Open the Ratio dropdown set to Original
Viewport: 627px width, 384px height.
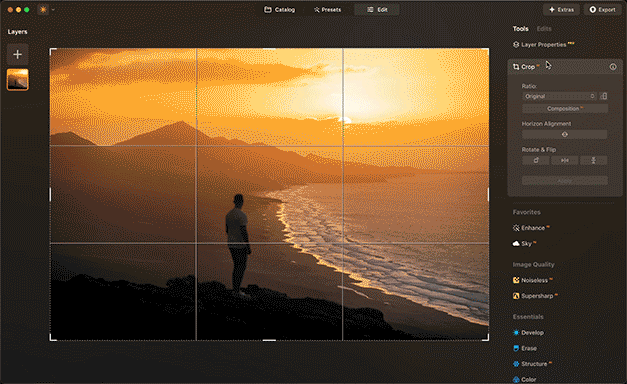(x=559, y=96)
